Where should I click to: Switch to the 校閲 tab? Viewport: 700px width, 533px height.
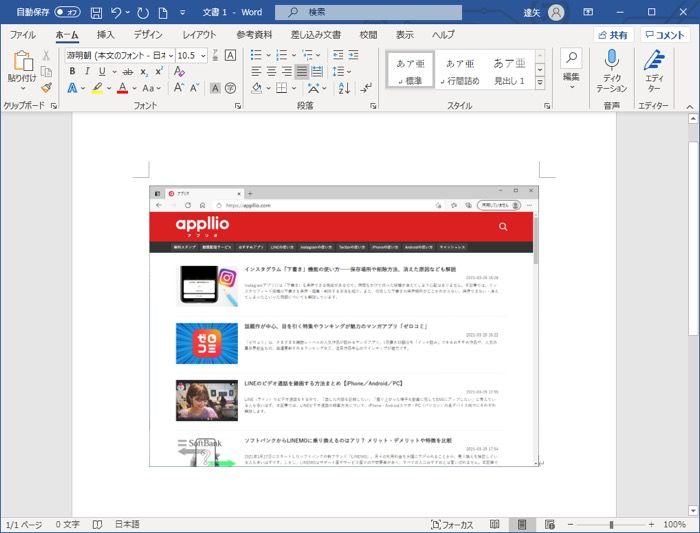pyautogui.click(x=368, y=35)
